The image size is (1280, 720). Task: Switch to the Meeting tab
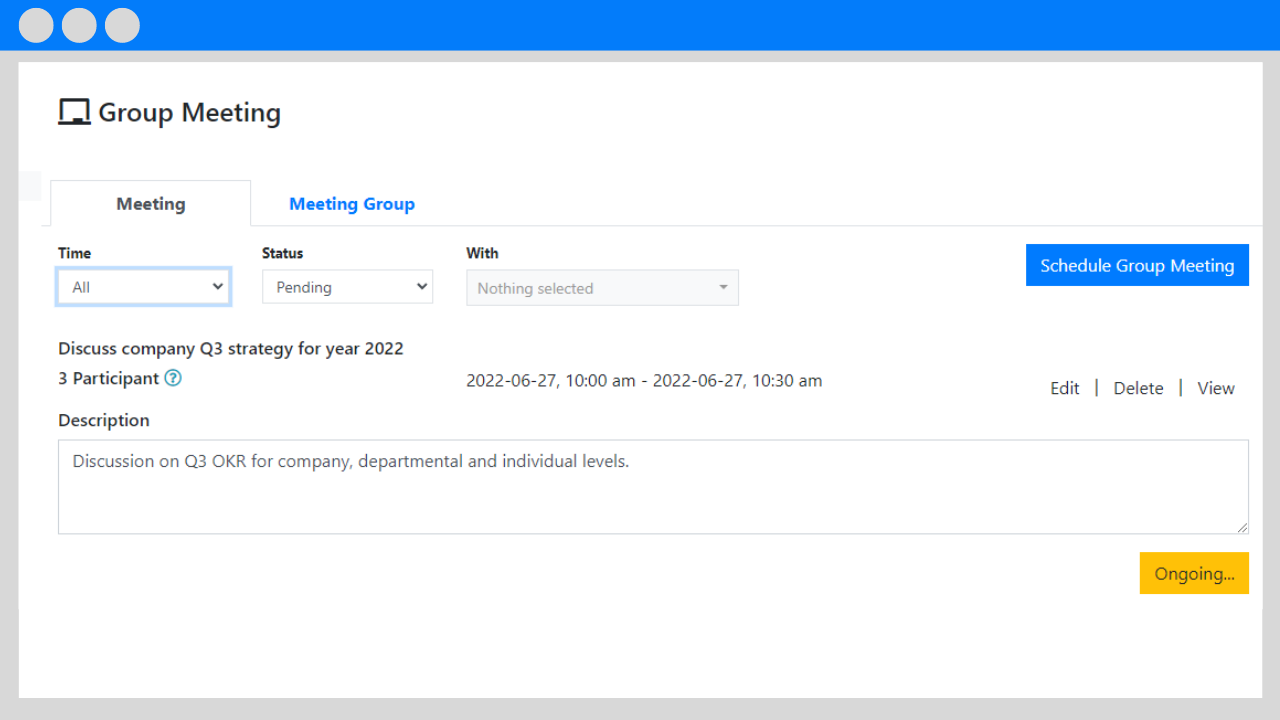pos(151,204)
